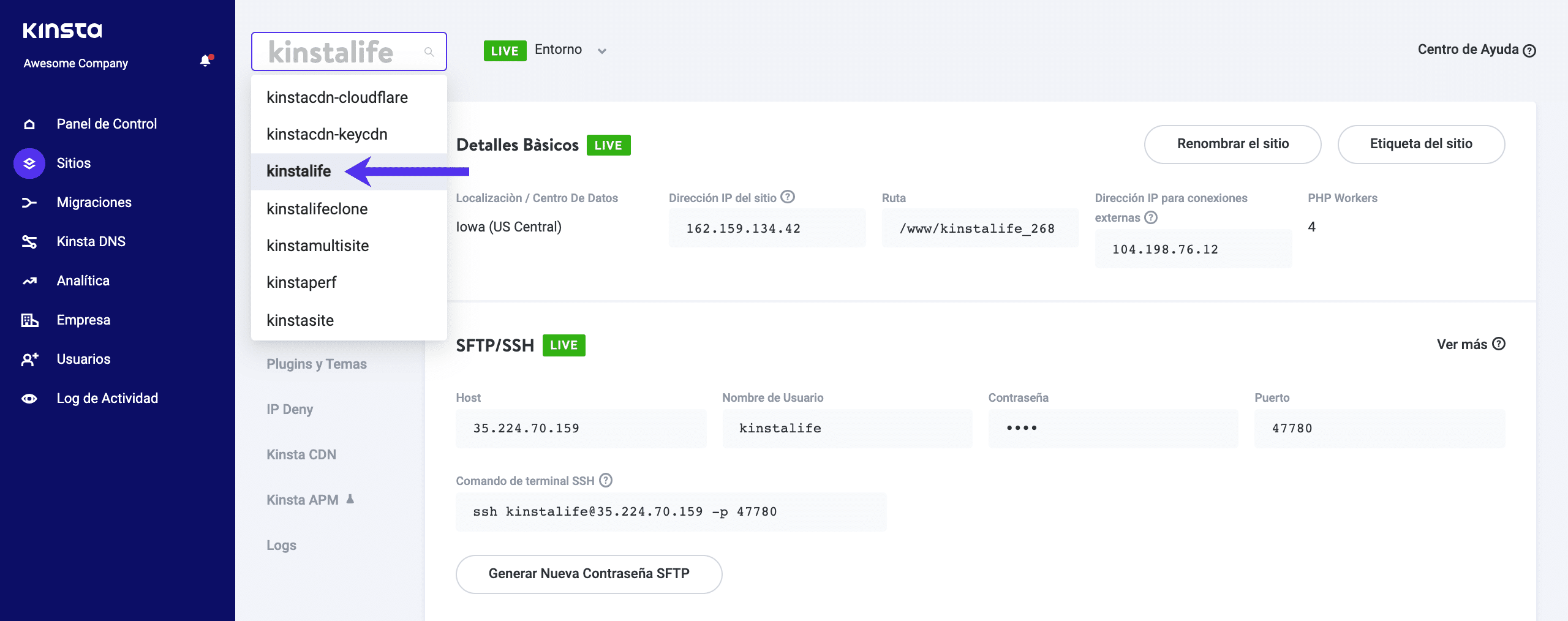Choose kinstacdn-cloudflare from the dropdown
The height and width of the screenshot is (621, 1568).
tap(337, 97)
